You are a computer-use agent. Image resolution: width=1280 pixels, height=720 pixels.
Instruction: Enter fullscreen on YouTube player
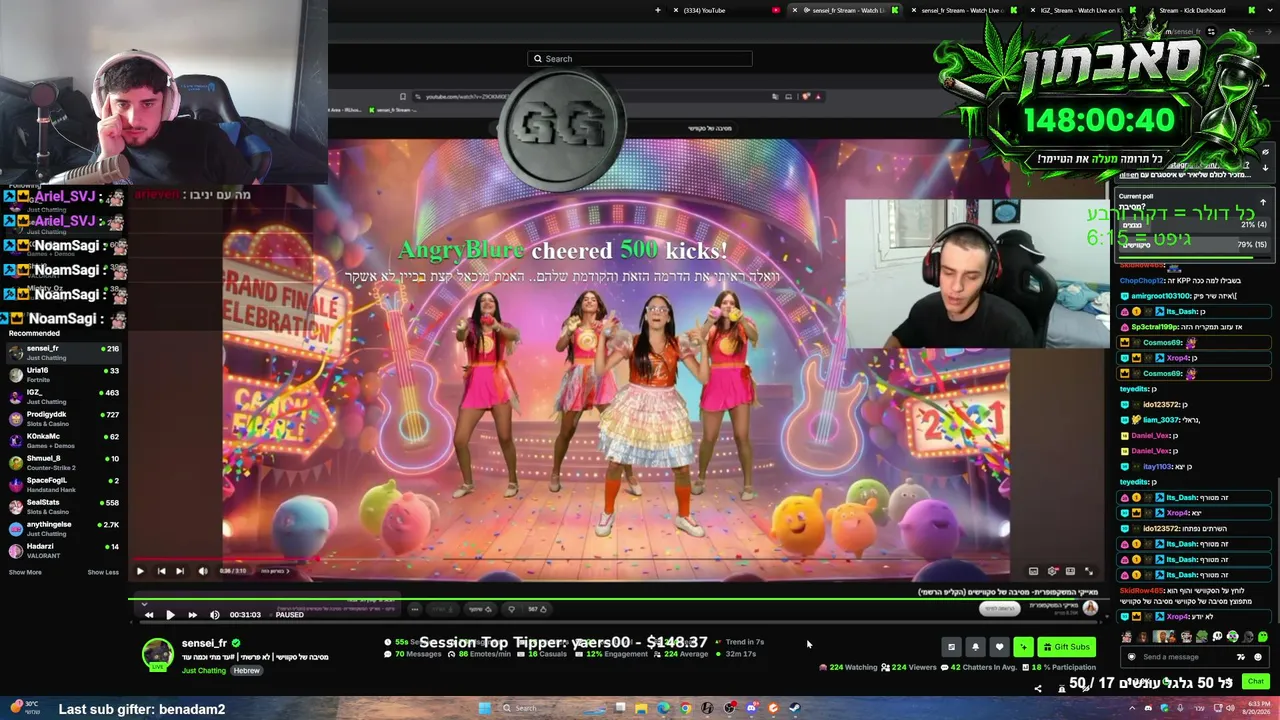coord(1089,571)
